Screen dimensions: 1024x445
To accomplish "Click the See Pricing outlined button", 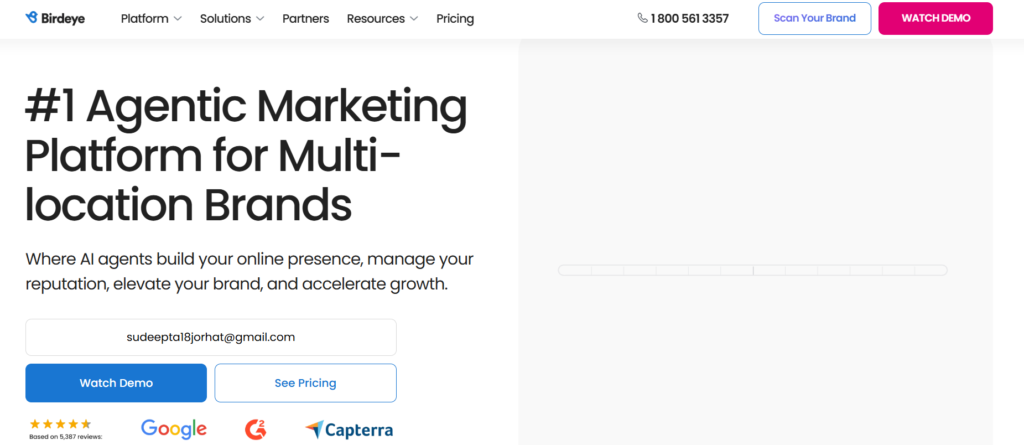I will [305, 383].
